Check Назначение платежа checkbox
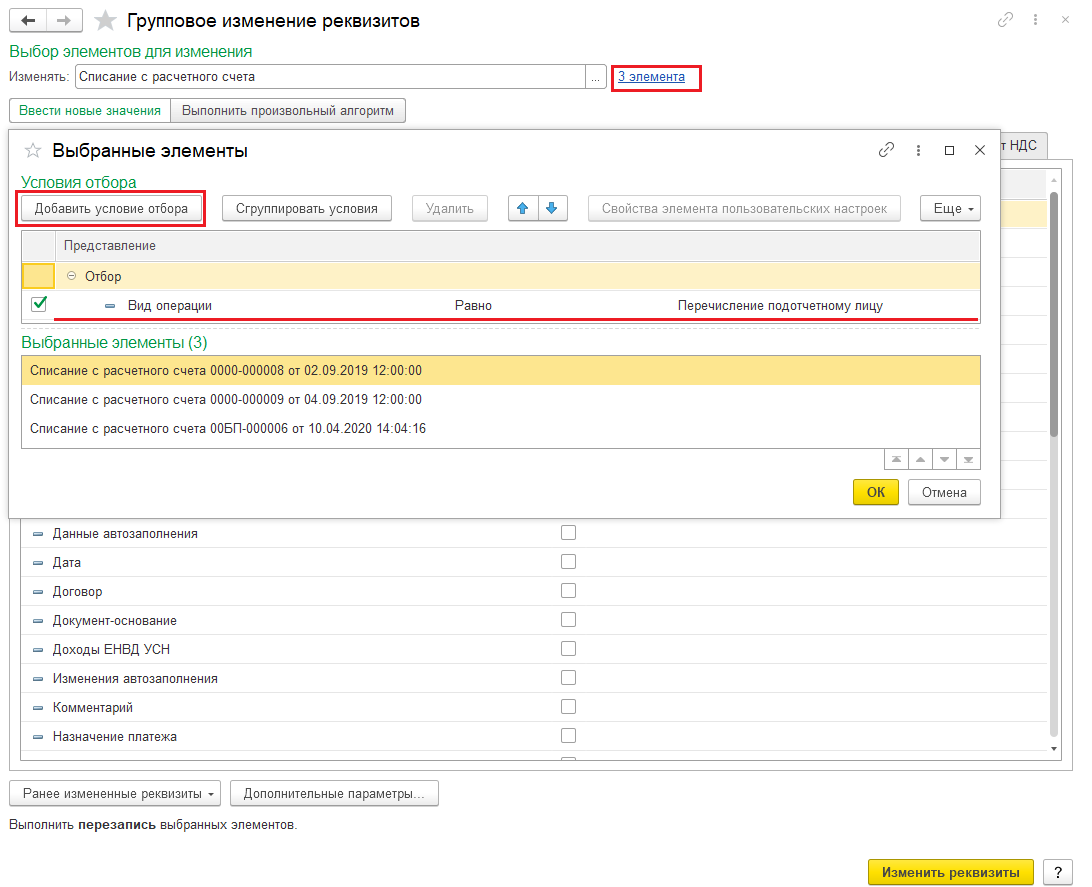The image size is (1092, 887). click(x=568, y=736)
